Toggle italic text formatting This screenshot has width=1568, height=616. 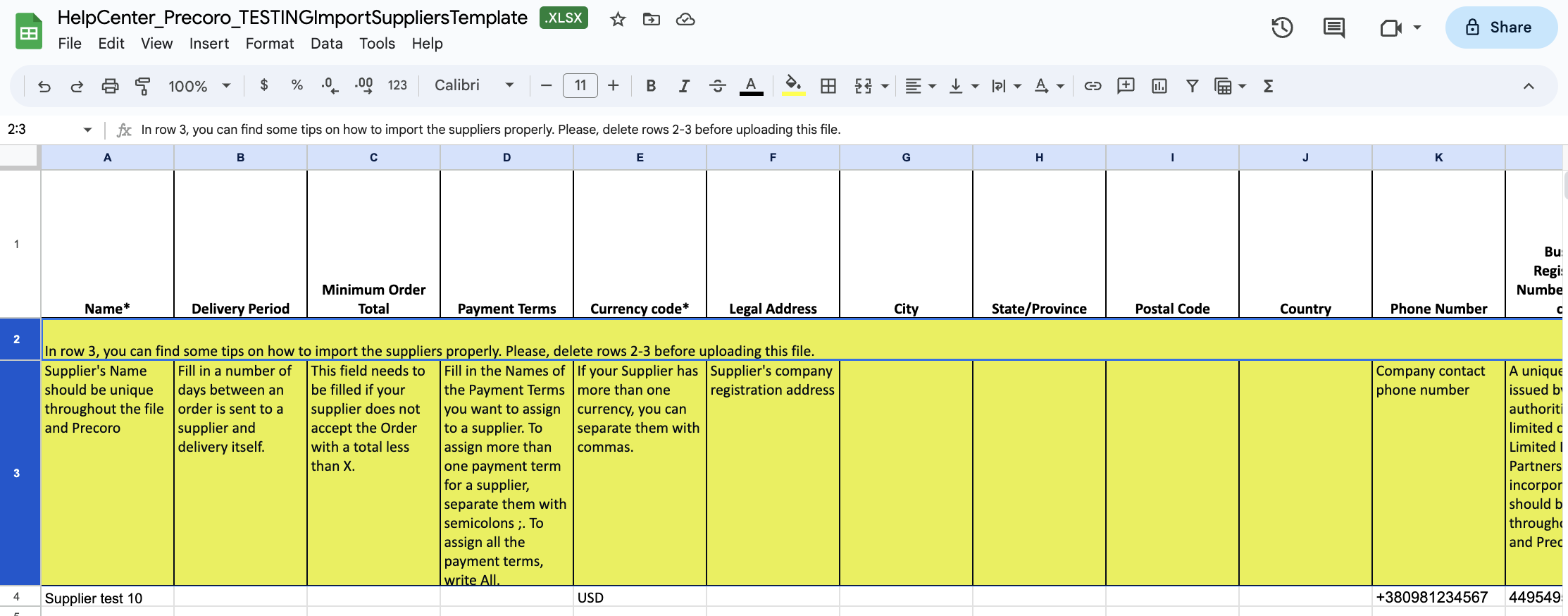[x=684, y=86]
